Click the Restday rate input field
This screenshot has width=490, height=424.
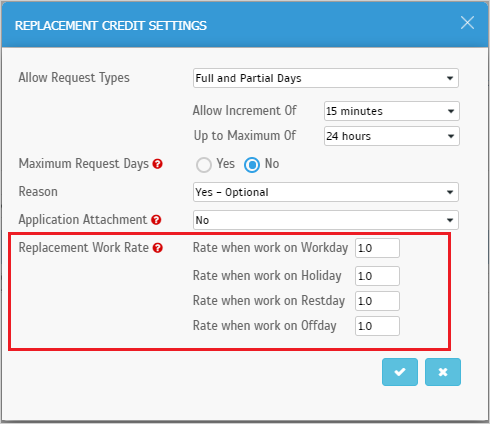coord(377,301)
